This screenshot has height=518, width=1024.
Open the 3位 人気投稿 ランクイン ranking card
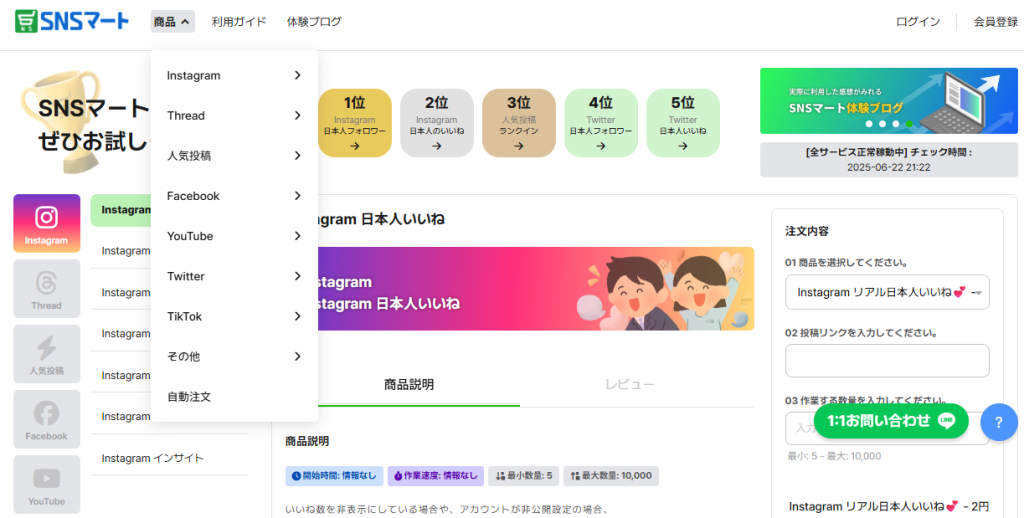click(x=519, y=123)
